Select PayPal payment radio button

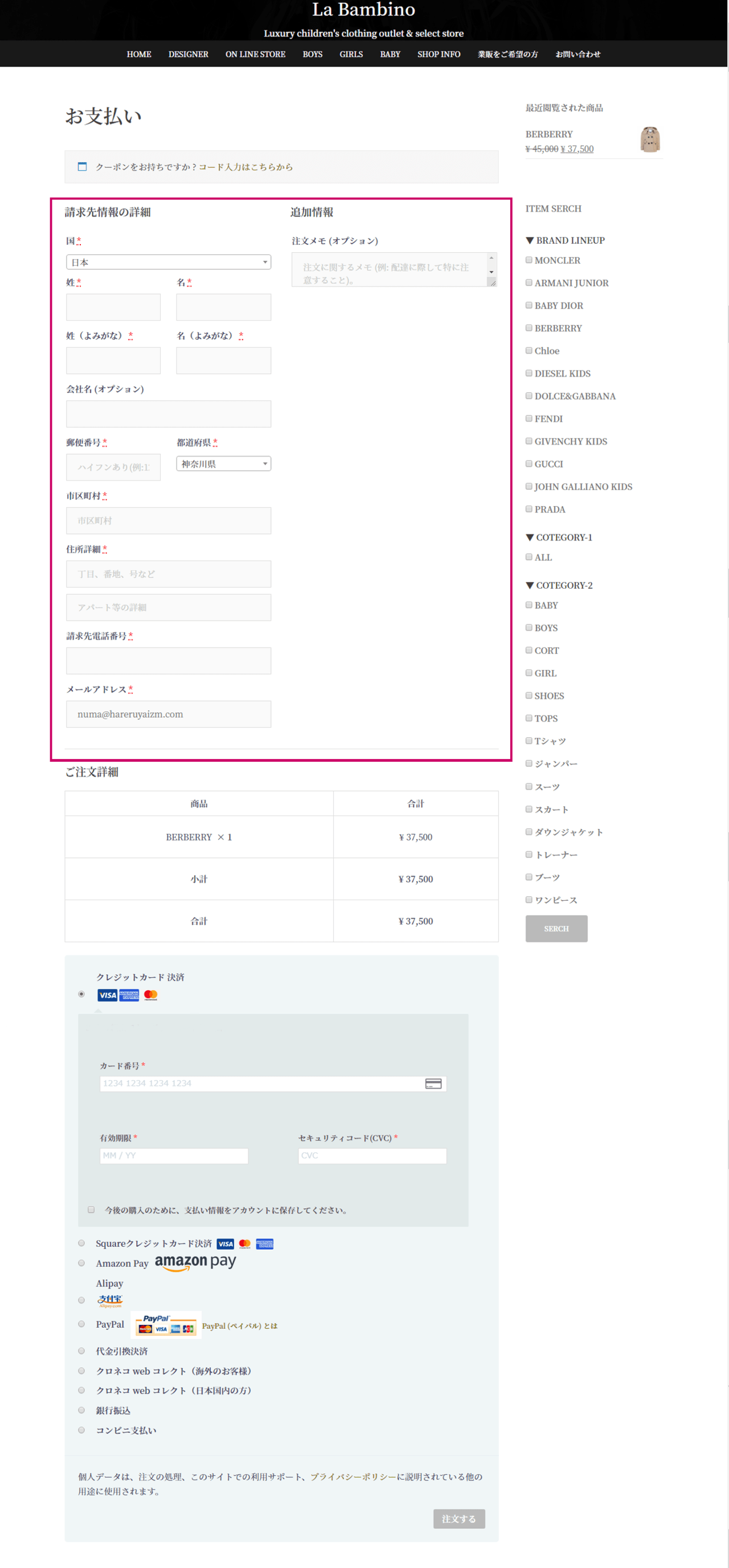pos(81,1324)
